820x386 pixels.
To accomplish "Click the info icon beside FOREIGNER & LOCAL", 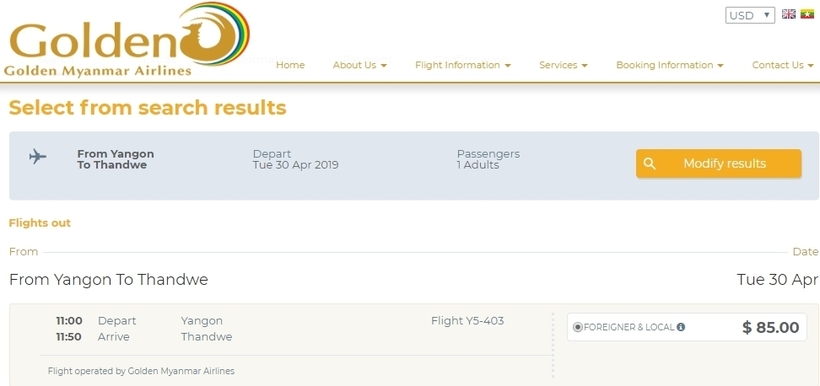I will [680, 327].
